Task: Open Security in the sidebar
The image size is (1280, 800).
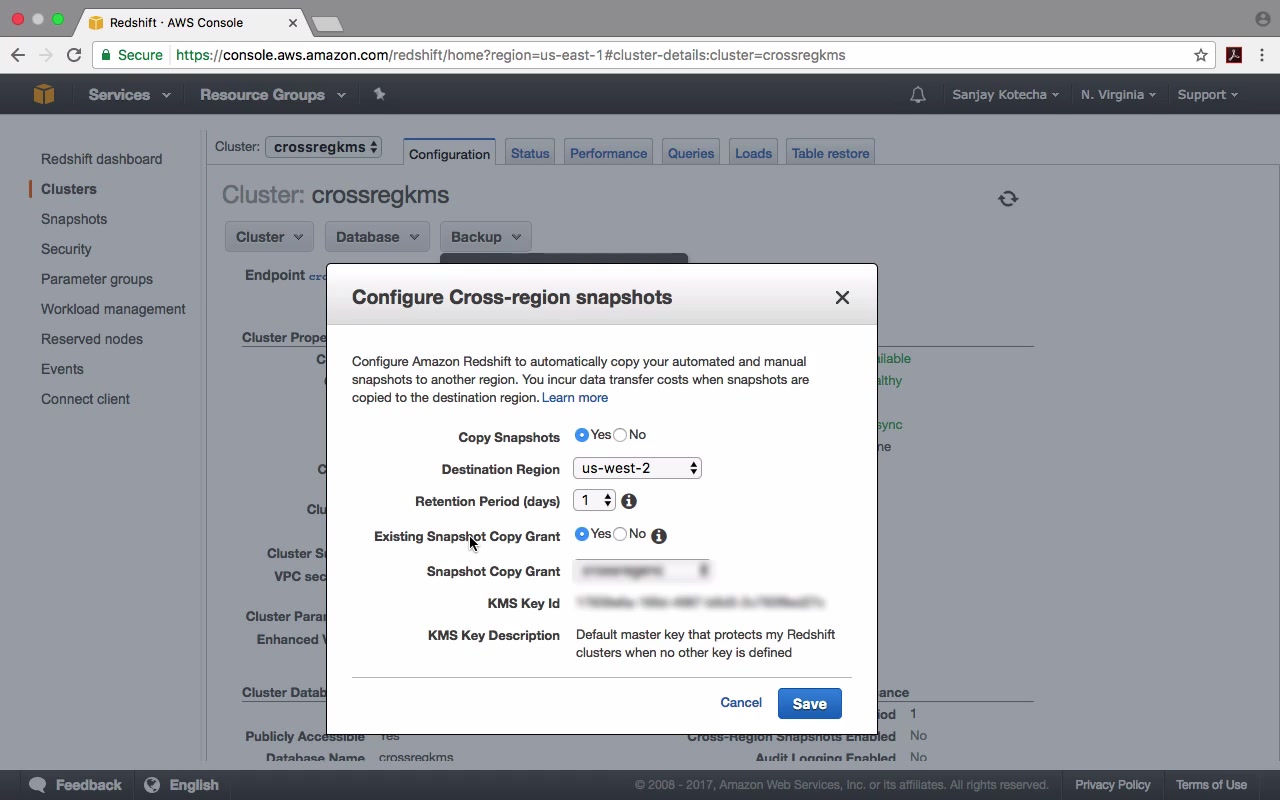Action: [x=66, y=249]
